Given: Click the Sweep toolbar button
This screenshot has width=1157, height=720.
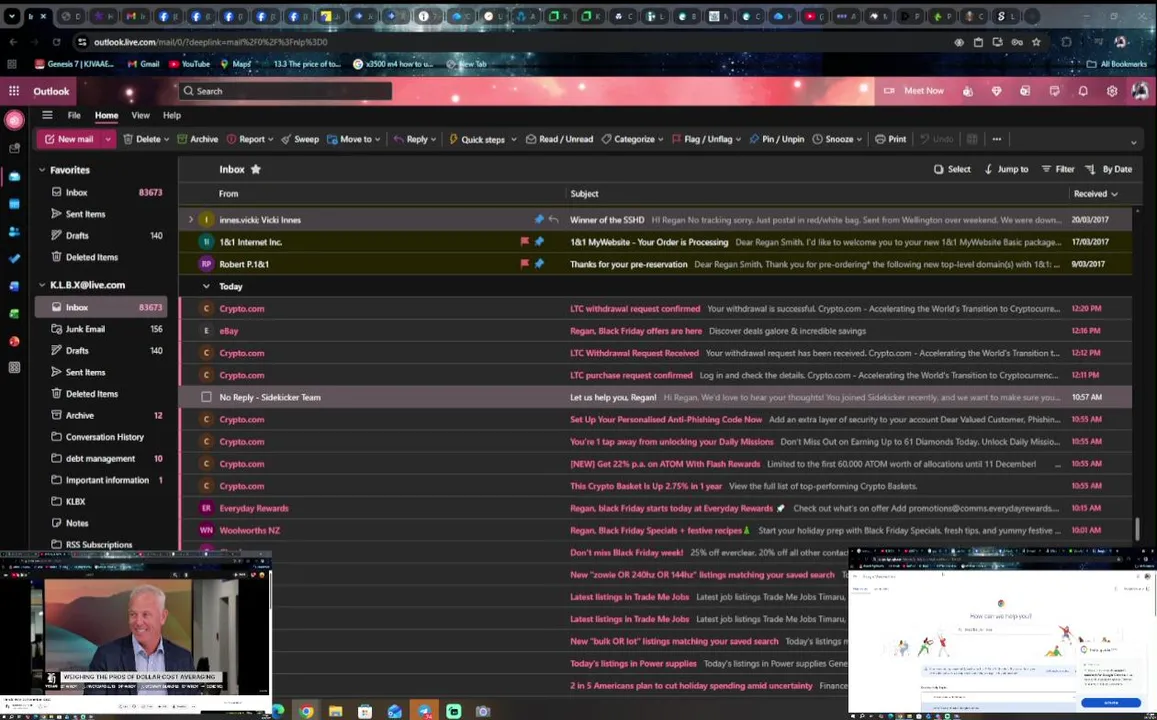Looking at the screenshot, I should click(x=300, y=139).
